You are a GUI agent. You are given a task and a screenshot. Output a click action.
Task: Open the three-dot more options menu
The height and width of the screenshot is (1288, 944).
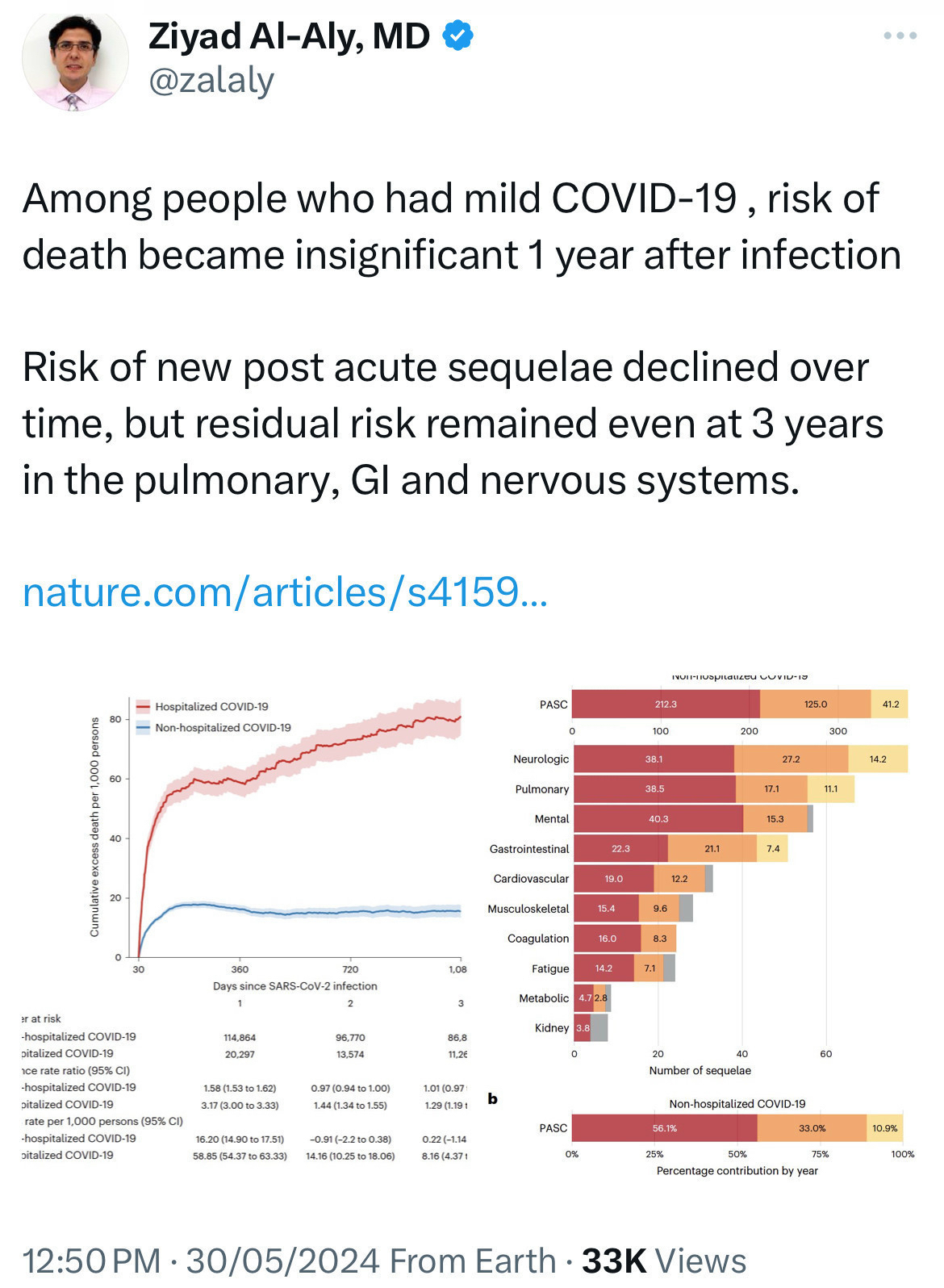tap(900, 36)
